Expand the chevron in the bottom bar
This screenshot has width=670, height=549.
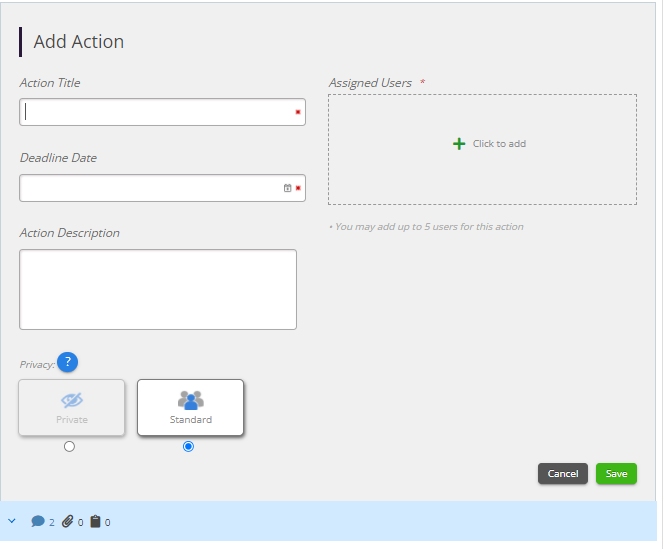12,521
